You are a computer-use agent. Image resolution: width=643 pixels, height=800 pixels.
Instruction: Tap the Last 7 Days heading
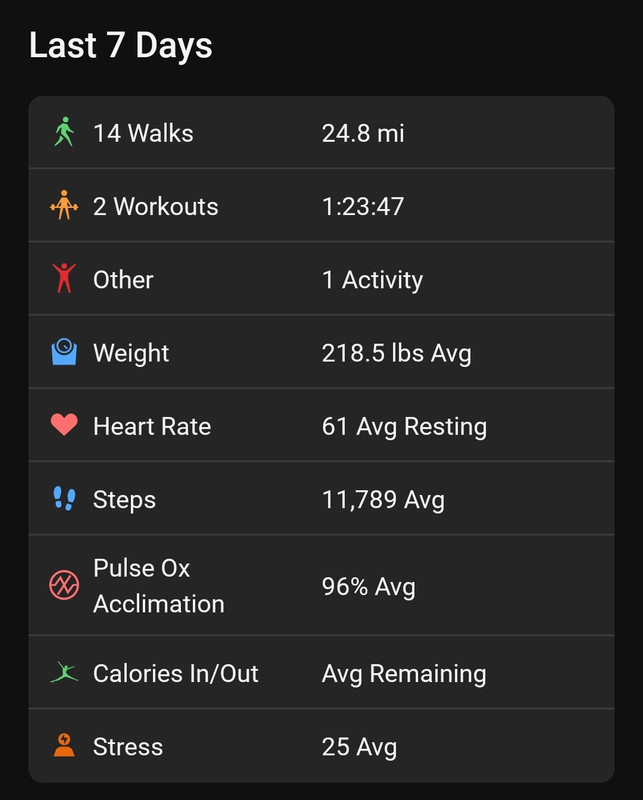[x=120, y=45]
